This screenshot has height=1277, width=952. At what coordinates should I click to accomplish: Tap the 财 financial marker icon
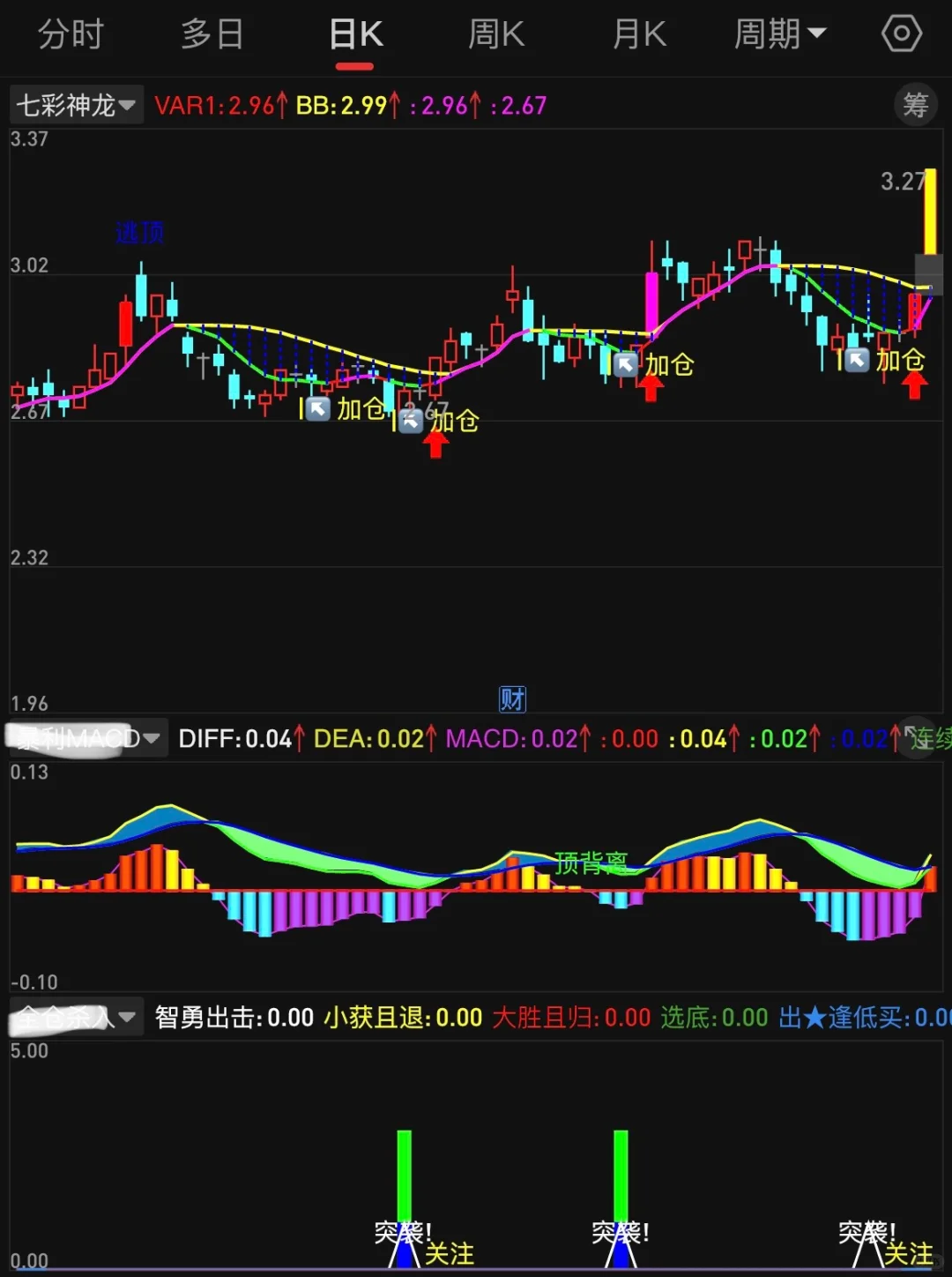click(512, 699)
